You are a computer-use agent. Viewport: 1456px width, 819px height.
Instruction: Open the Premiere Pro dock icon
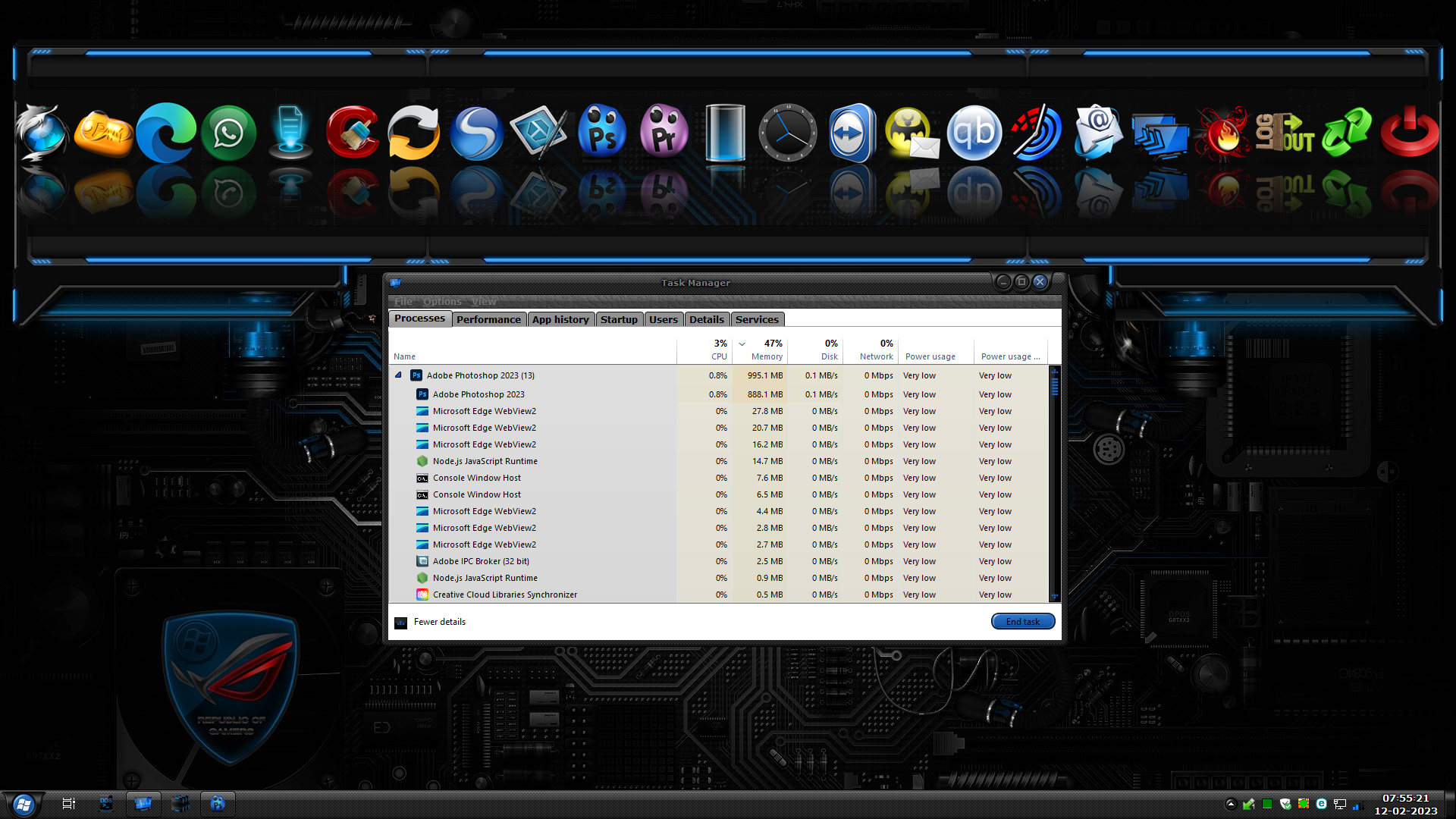click(x=664, y=132)
